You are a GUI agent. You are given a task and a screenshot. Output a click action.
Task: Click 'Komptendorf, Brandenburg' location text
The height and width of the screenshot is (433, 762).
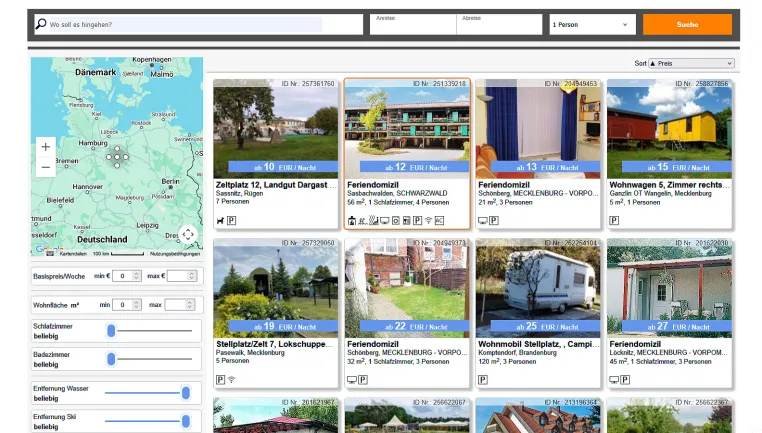(518, 353)
